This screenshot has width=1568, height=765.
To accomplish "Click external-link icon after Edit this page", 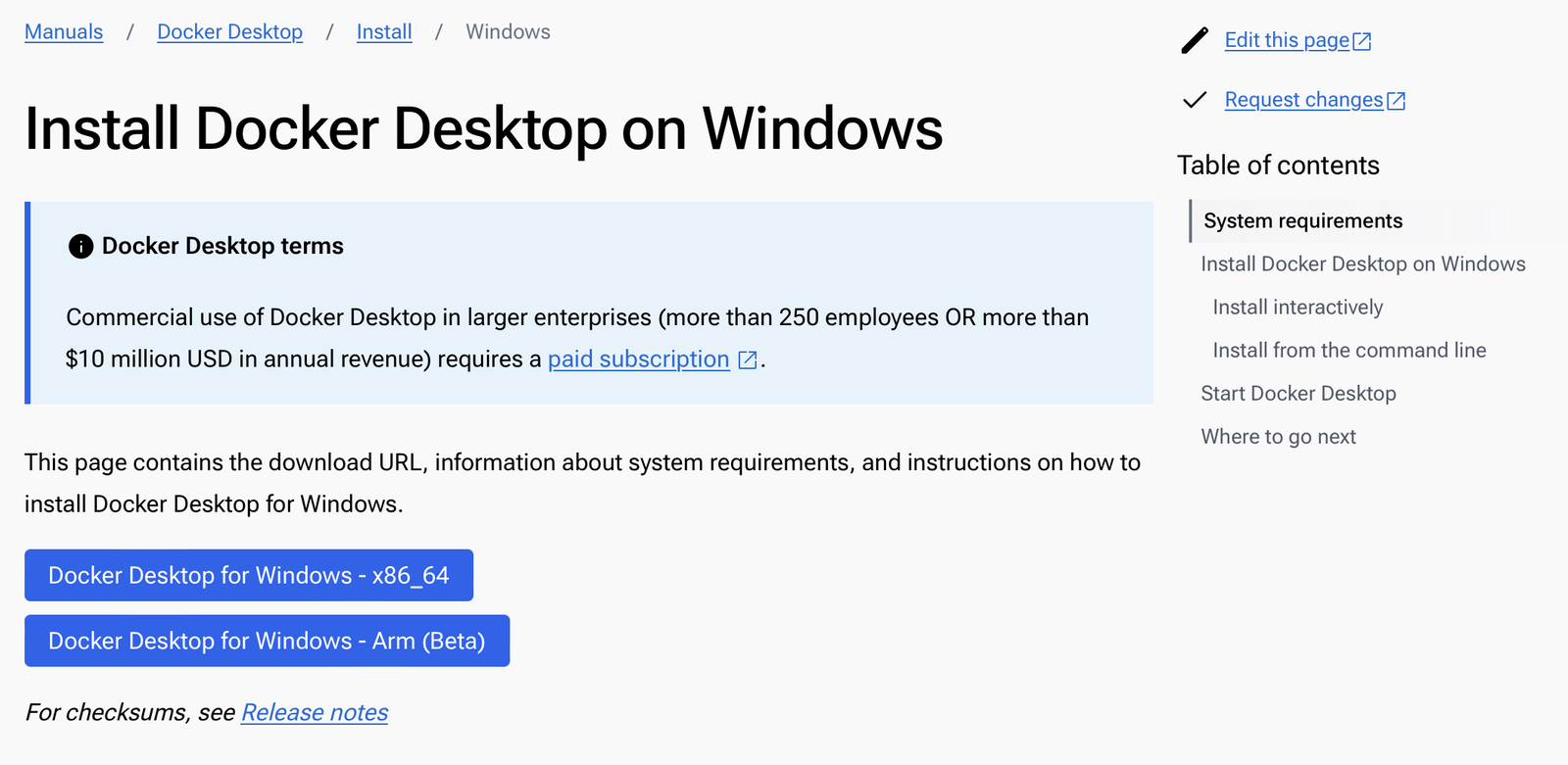I will click(1362, 41).
